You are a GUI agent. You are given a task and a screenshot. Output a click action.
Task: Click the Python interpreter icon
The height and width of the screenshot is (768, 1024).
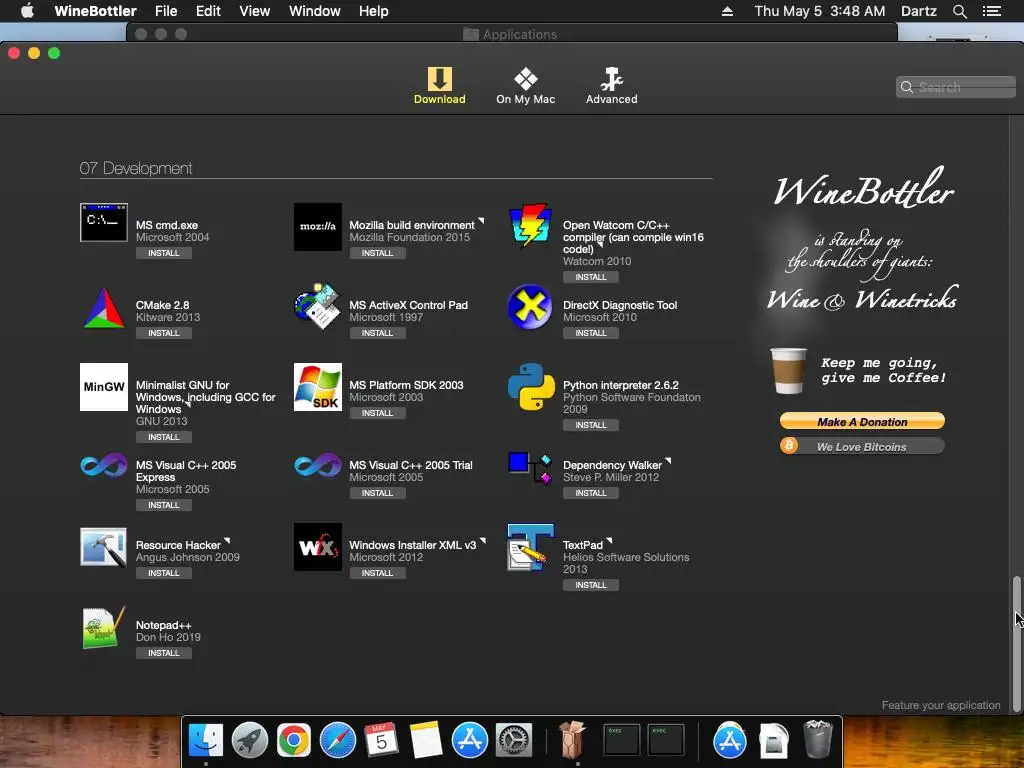(x=531, y=387)
